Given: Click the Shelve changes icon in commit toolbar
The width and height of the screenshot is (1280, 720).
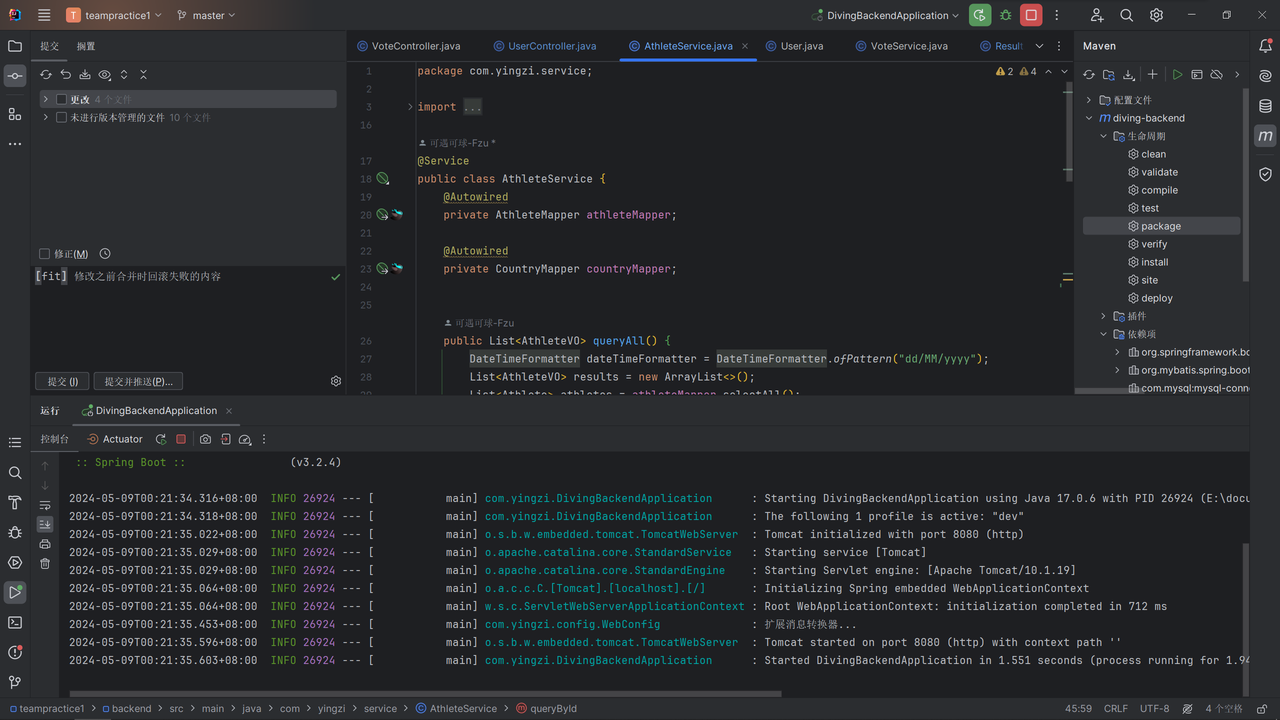Looking at the screenshot, I should (85, 75).
